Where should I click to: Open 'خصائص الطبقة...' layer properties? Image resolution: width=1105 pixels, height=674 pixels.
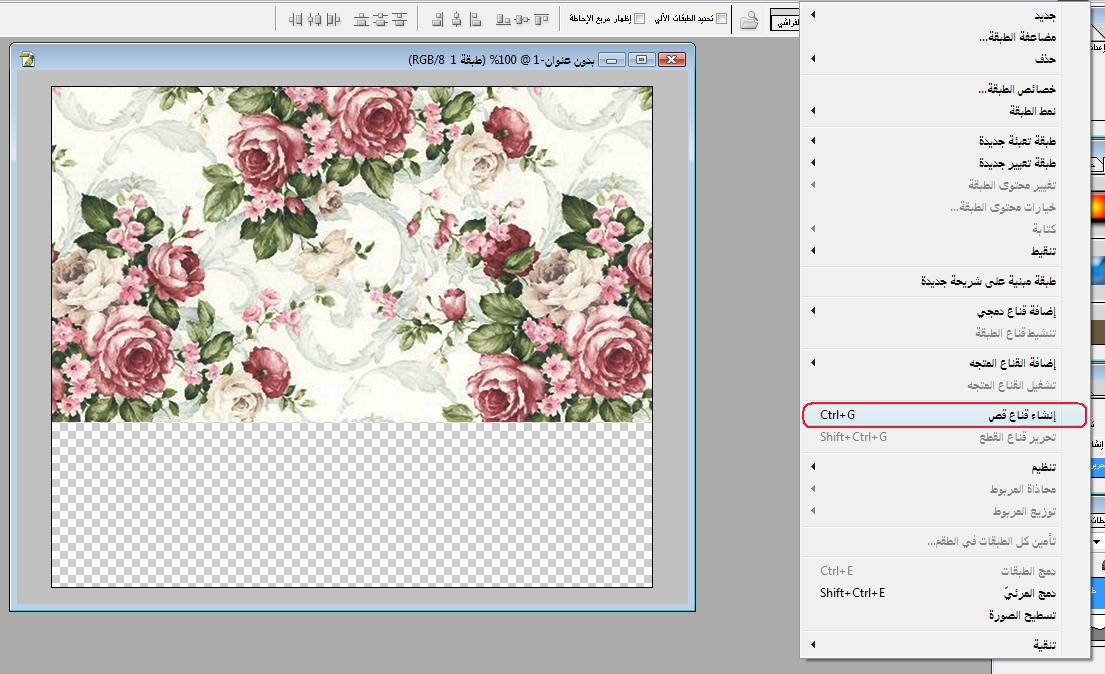(x=1017, y=89)
